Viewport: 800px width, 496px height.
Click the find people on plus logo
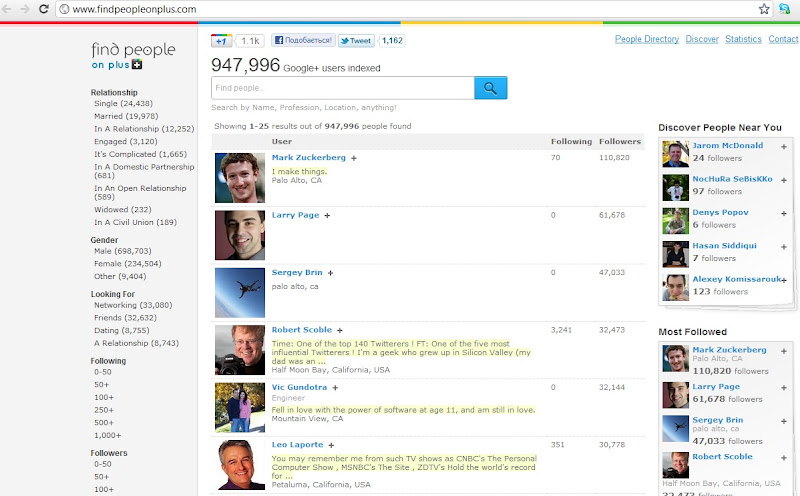tap(133, 56)
